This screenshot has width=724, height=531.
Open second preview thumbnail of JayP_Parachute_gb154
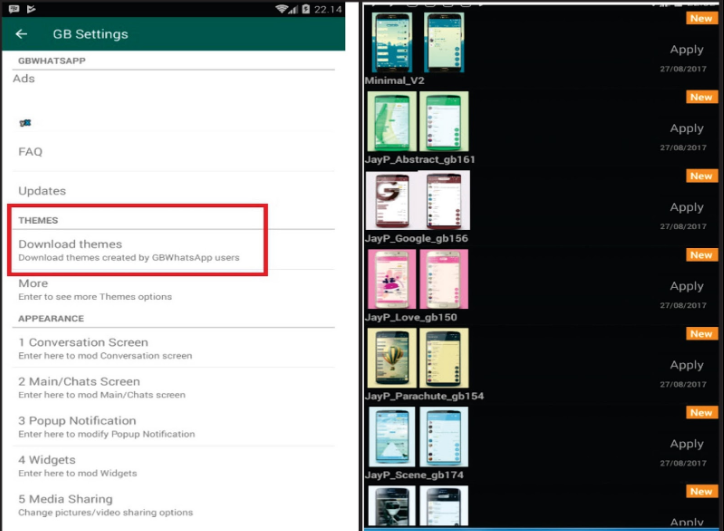(x=444, y=358)
